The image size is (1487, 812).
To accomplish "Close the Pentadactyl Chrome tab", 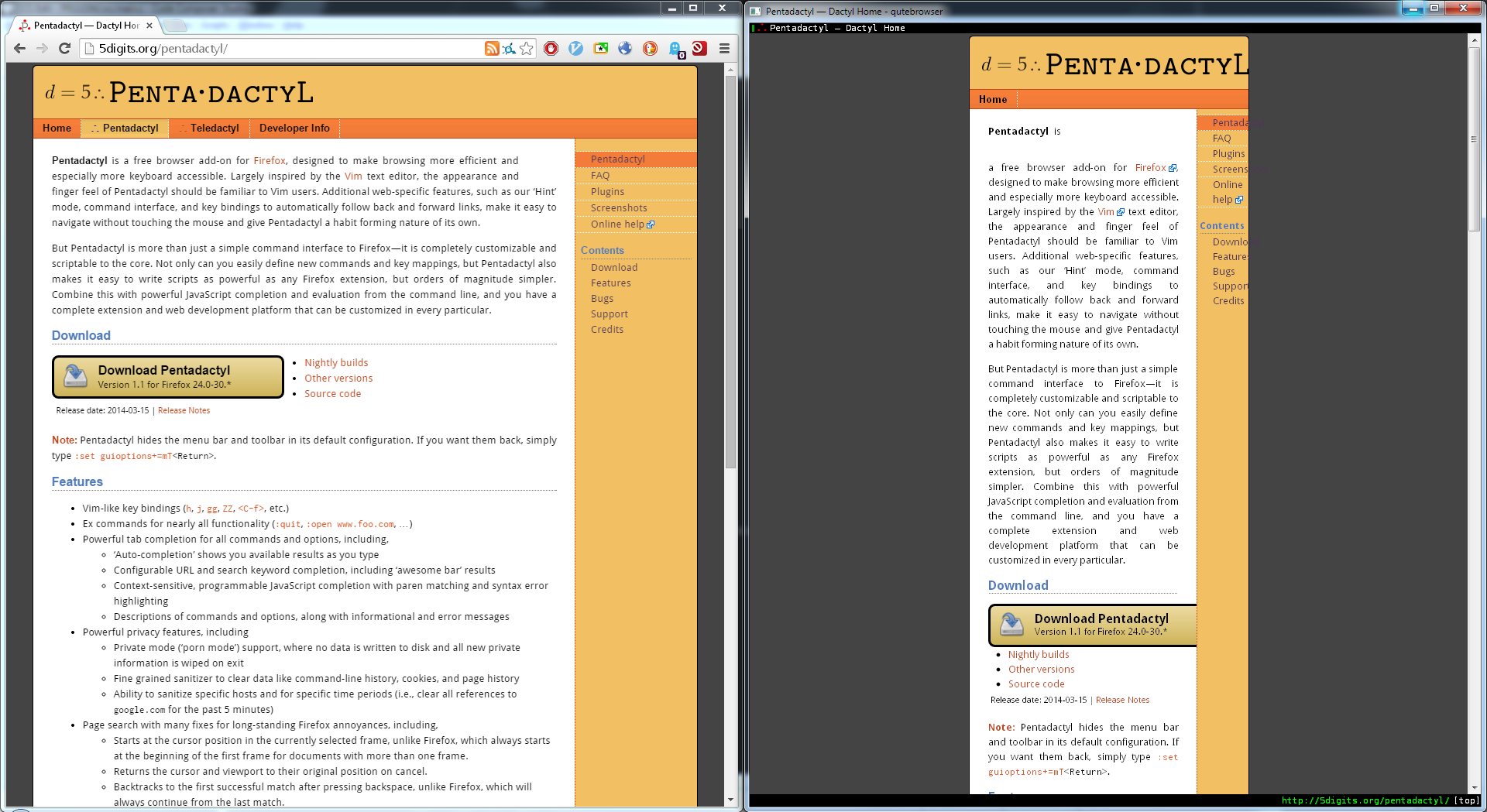I will point(149,26).
